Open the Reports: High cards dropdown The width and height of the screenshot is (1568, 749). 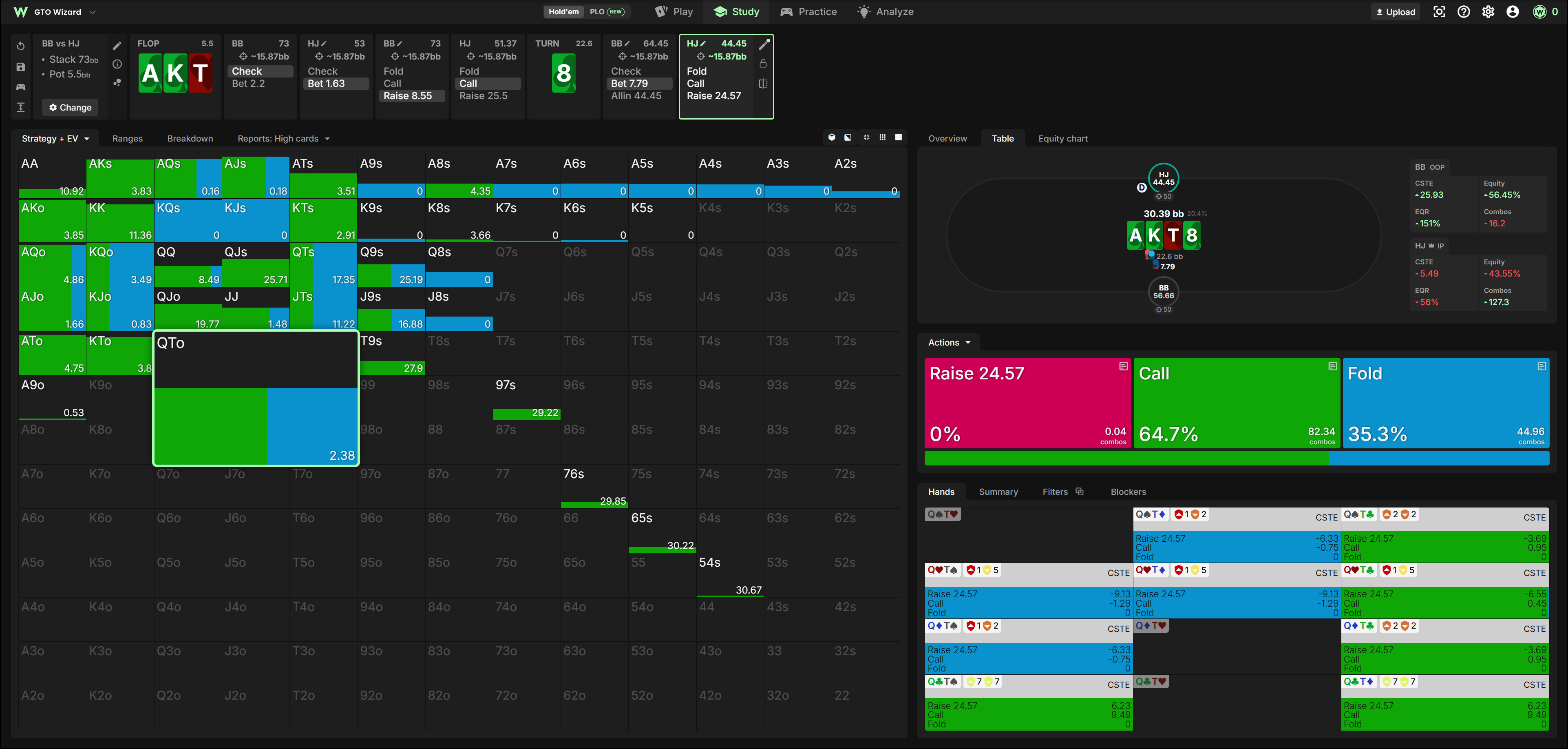pyautogui.click(x=284, y=139)
